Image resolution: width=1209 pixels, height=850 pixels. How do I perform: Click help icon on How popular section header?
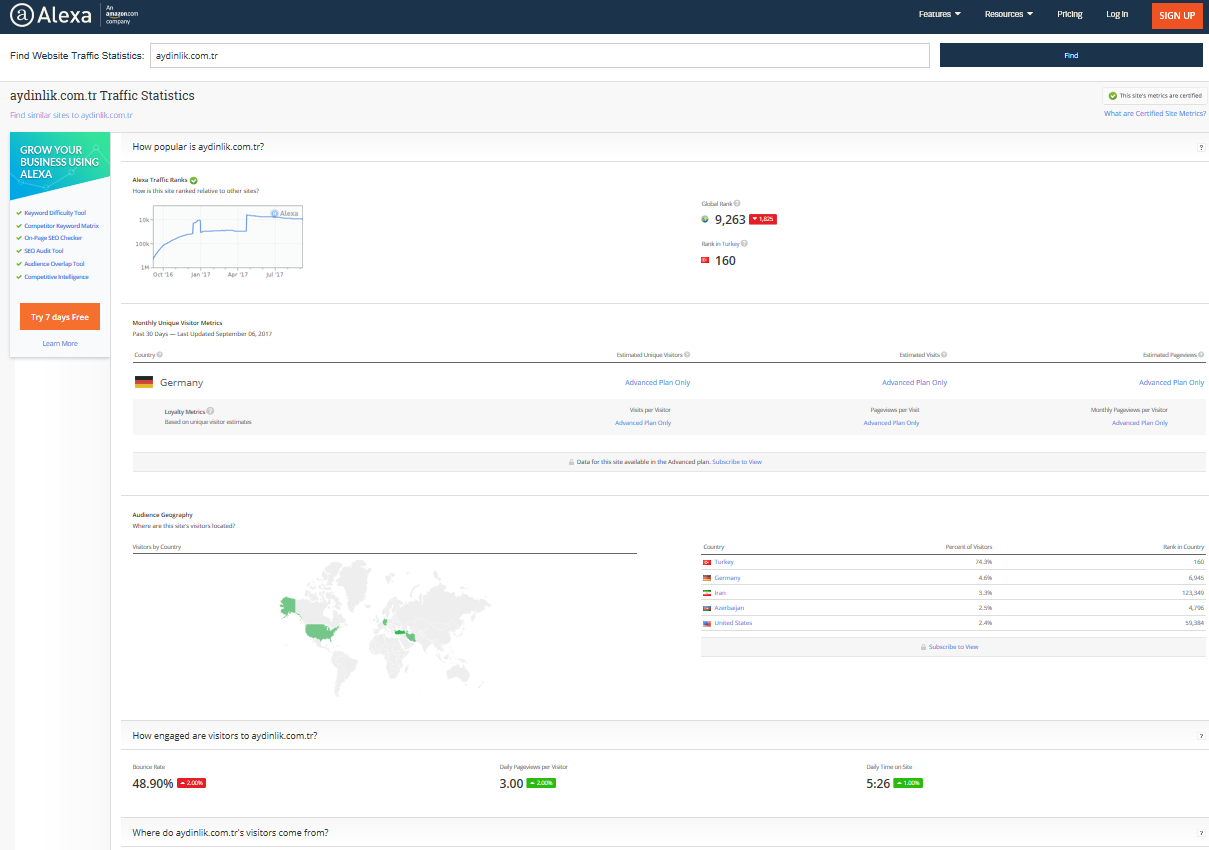1200,148
